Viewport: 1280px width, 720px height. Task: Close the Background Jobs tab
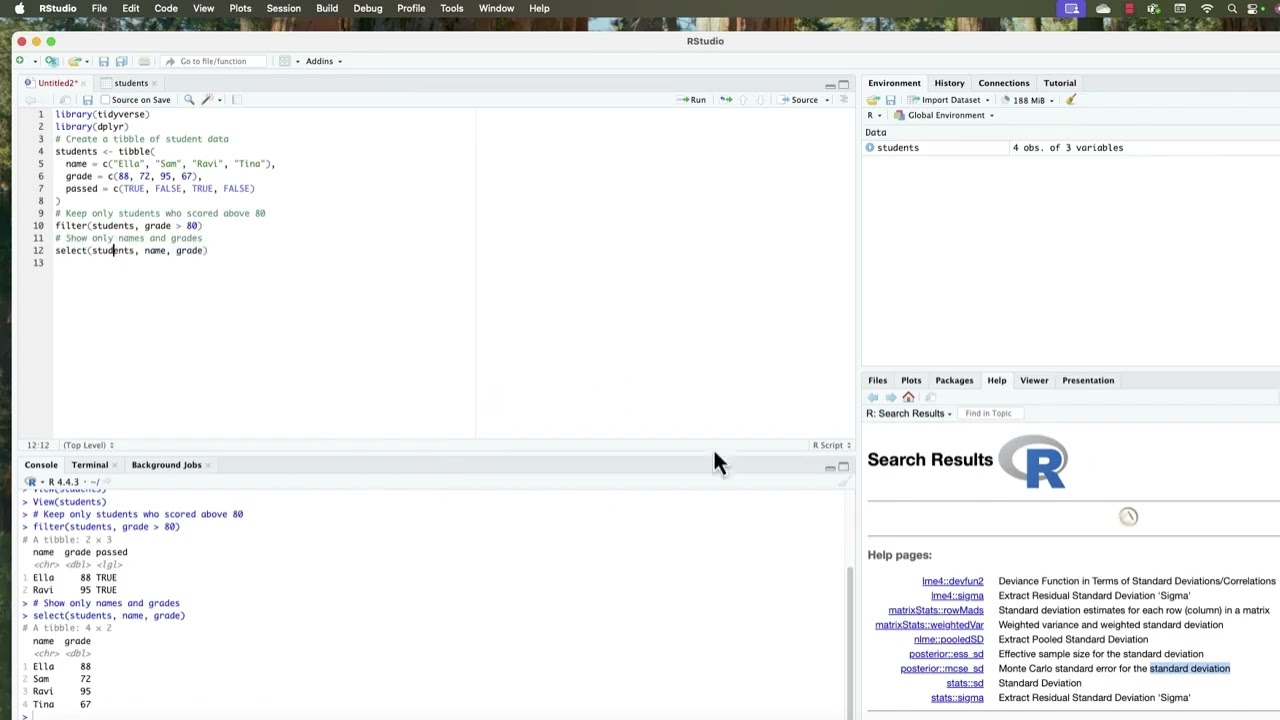209,465
